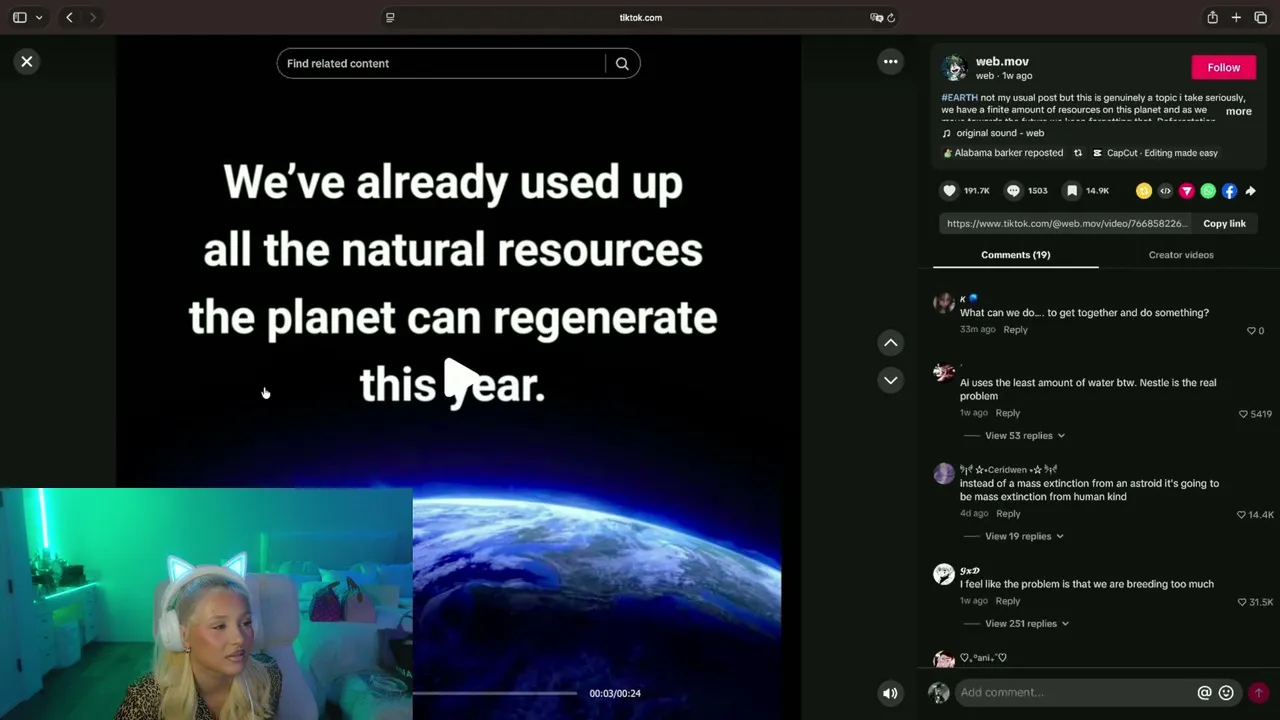Copy the video link
The width and height of the screenshot is (1280, 720).
1224,224
